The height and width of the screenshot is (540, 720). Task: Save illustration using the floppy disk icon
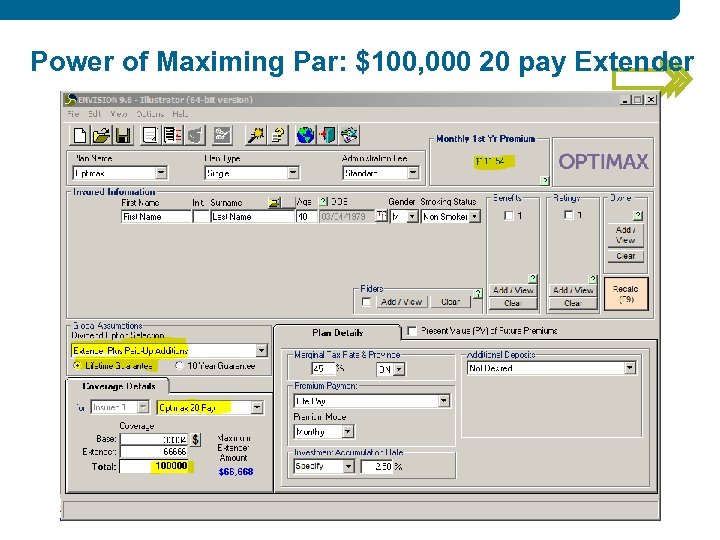tap(124, 135)
